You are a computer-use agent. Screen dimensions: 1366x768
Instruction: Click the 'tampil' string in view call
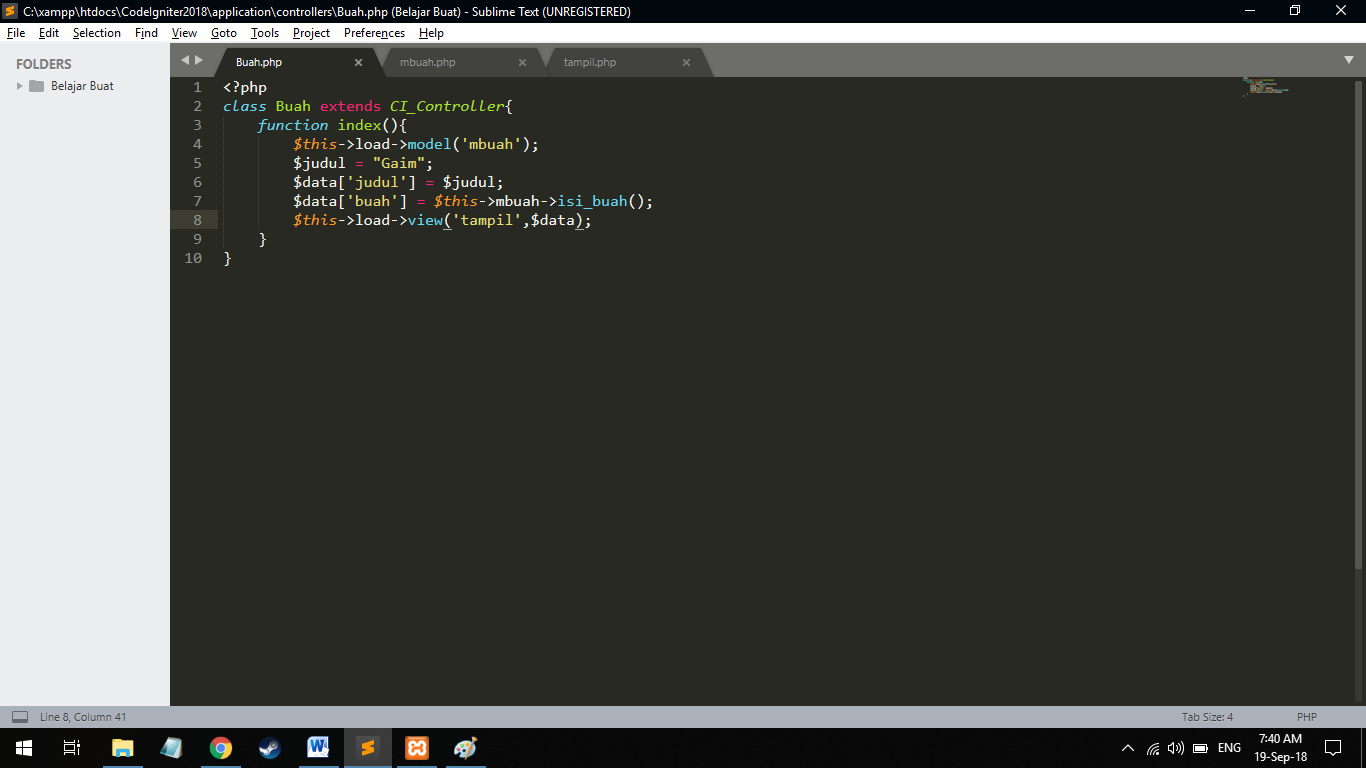(486, 220)
